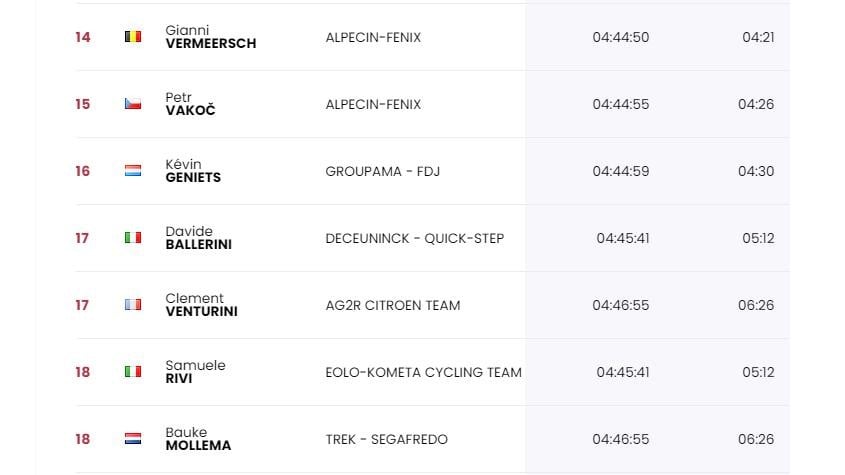The height and width of the screenshot is (475, 845).
Task: Click the Deceuninck - Quick-Step team name
Action: coord(414,238)
